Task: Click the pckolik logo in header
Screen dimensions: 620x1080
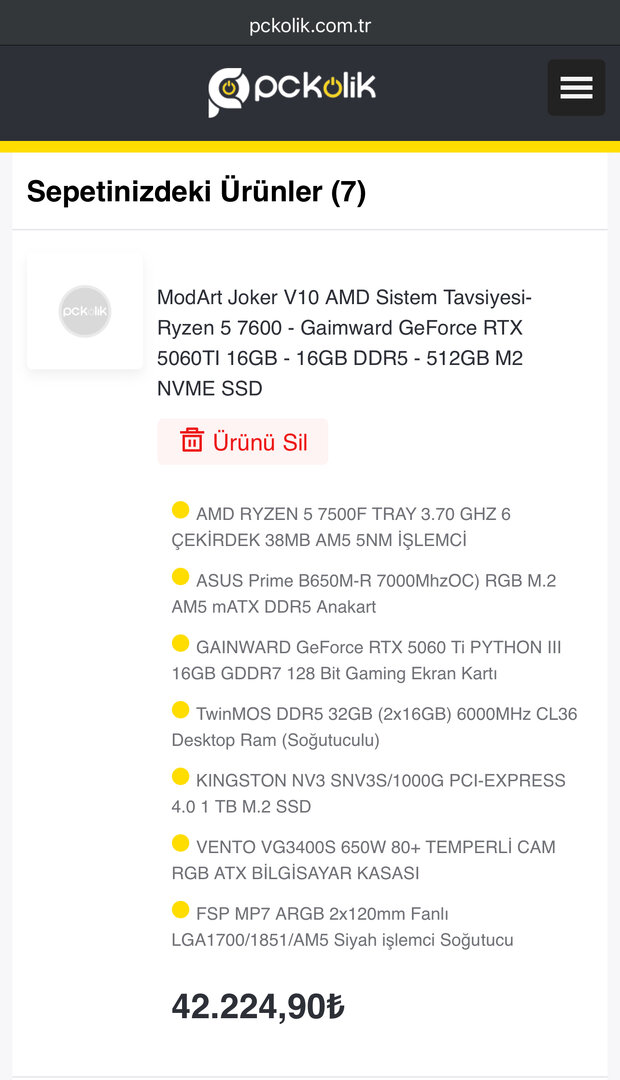Action: [292, 90]
